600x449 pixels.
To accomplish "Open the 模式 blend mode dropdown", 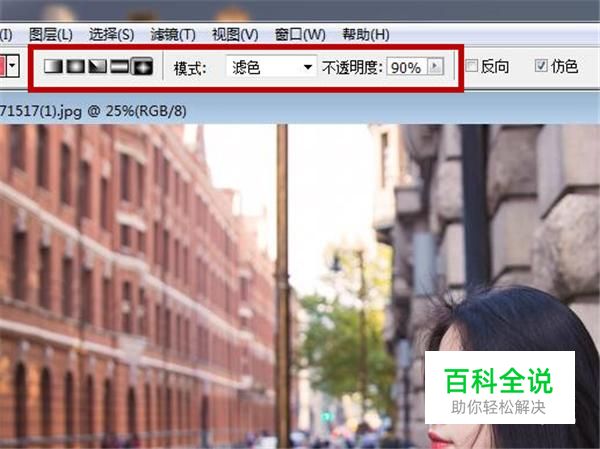I will pos(271,67).
